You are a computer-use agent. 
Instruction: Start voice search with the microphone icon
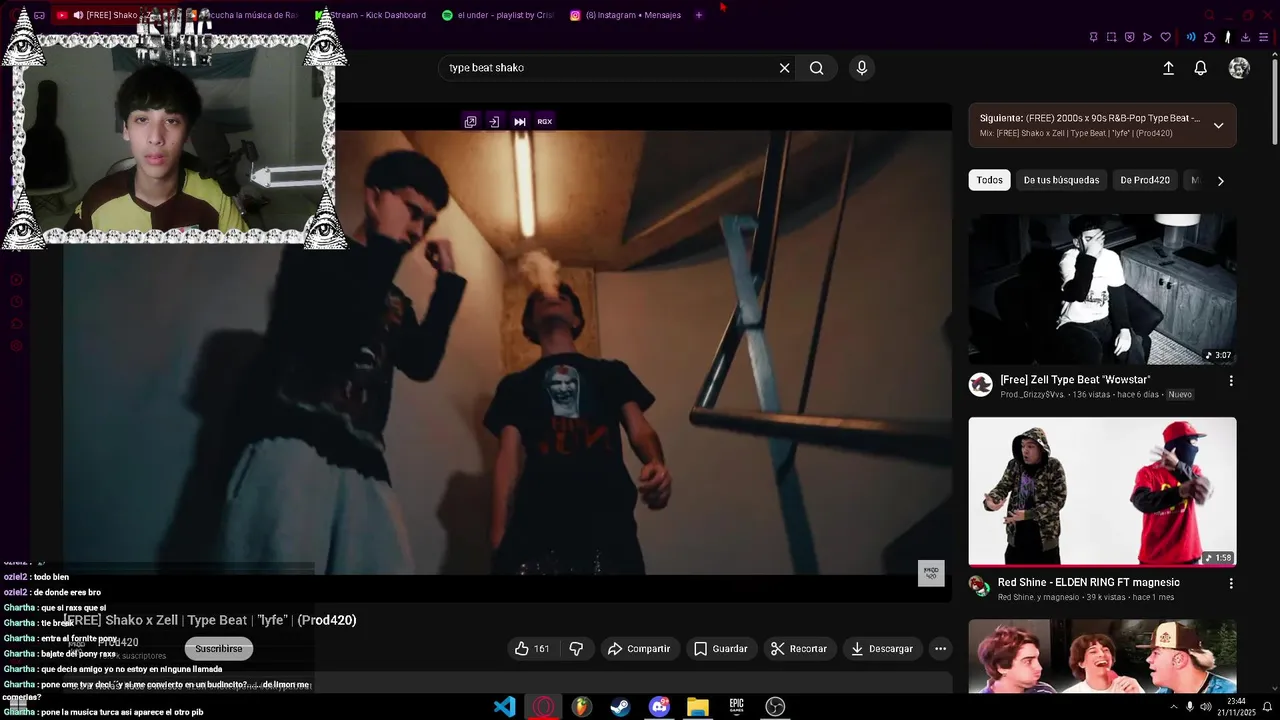[862, 68]
